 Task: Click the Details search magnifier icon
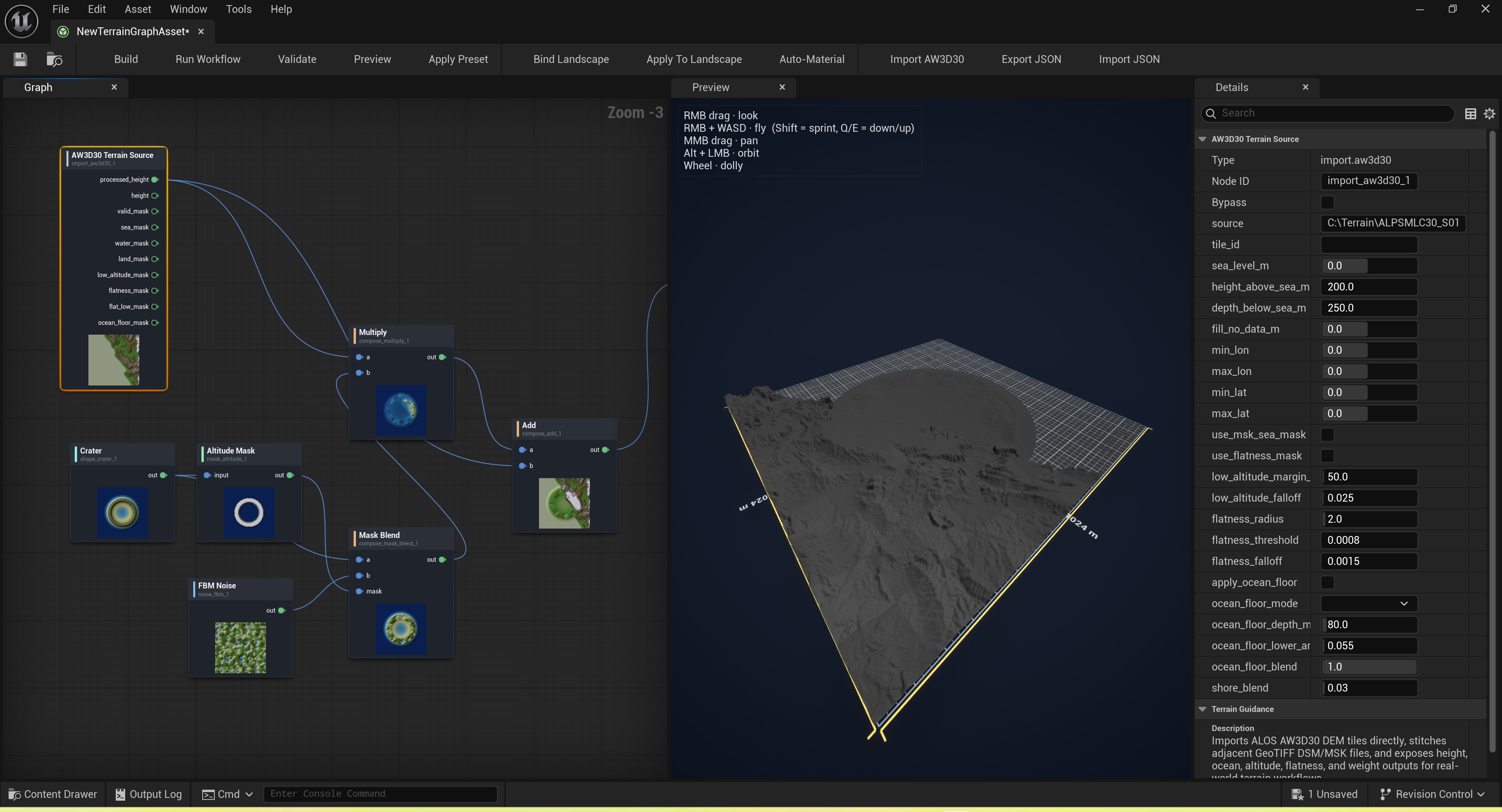pyautogui.click(x=1211, y=113)
